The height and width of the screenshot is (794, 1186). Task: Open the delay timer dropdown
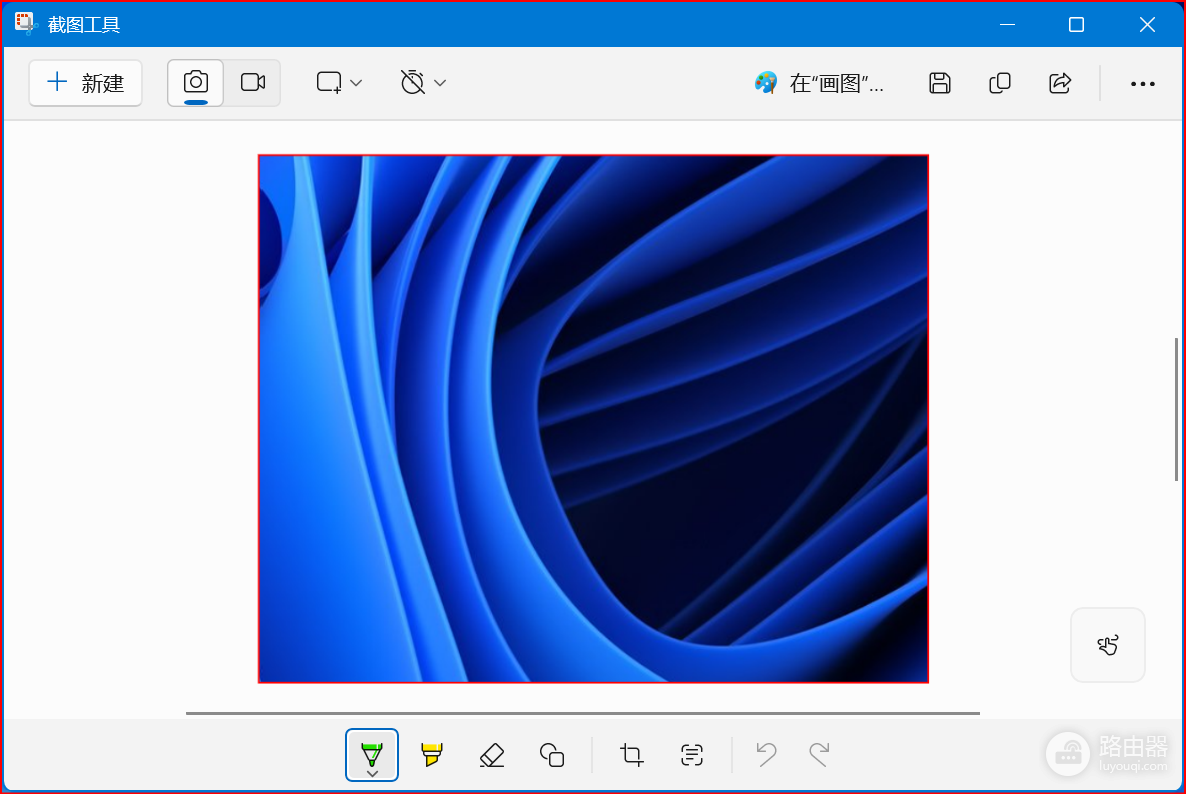[x=423, y=82]
